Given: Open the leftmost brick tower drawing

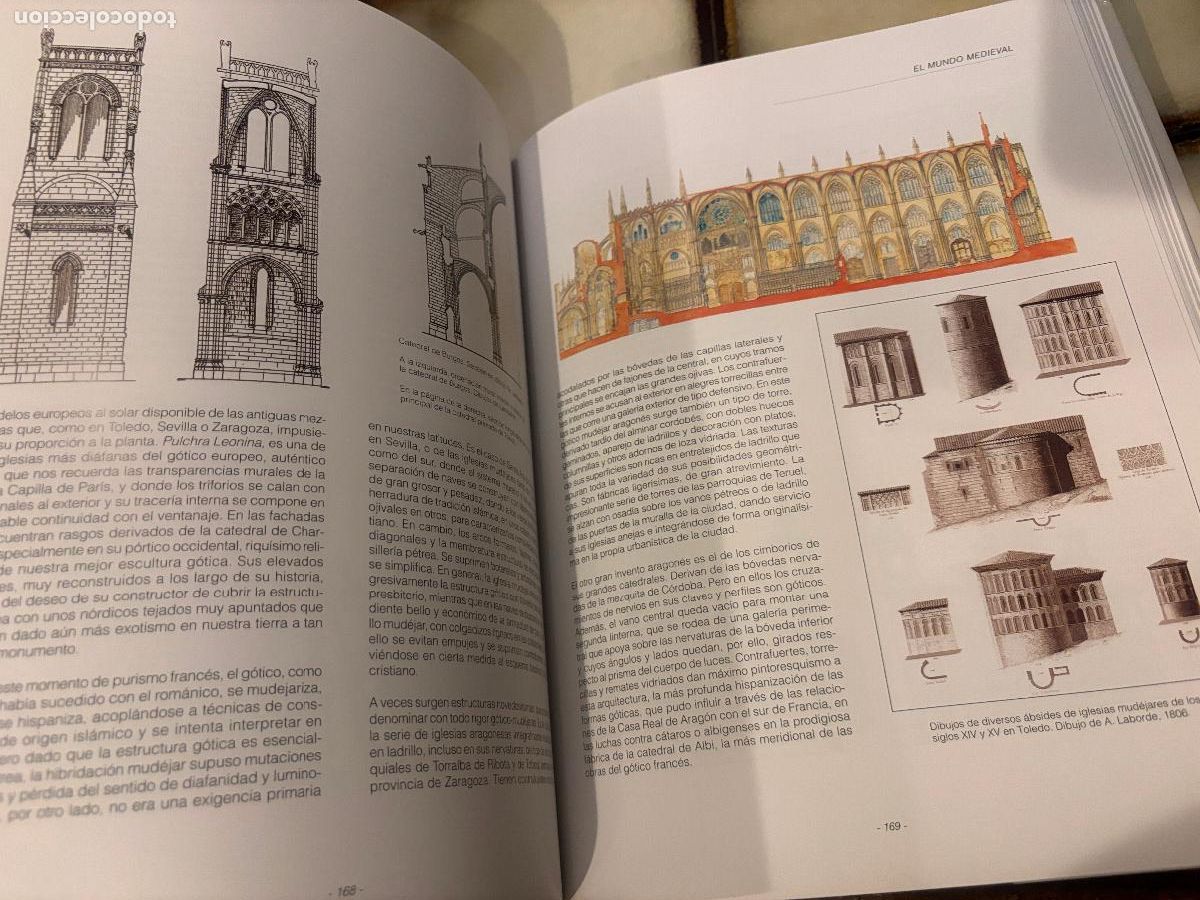Looking at the screenshot, I should [70, 205].
